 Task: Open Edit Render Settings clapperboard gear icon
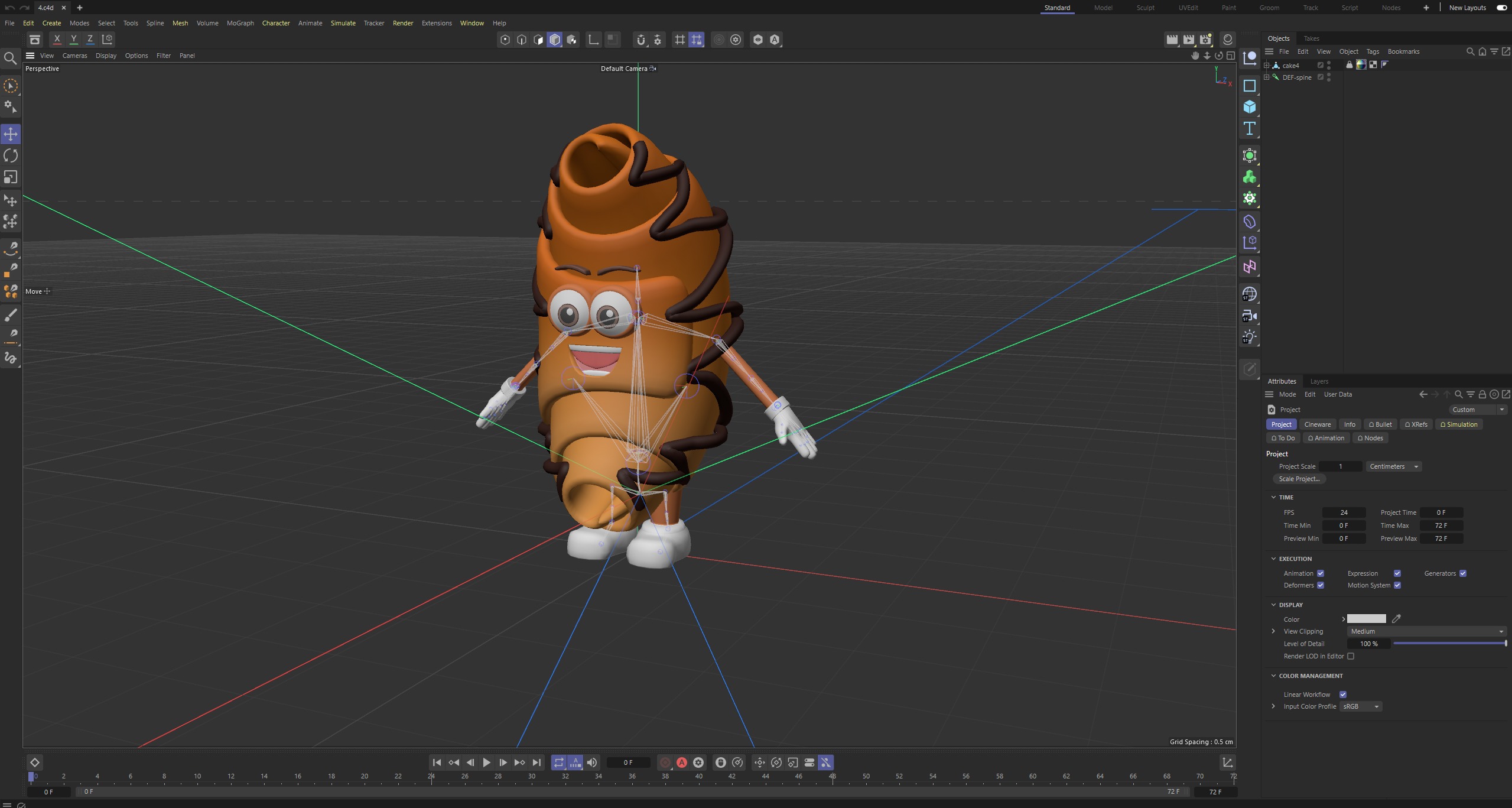click(1205, 40)
